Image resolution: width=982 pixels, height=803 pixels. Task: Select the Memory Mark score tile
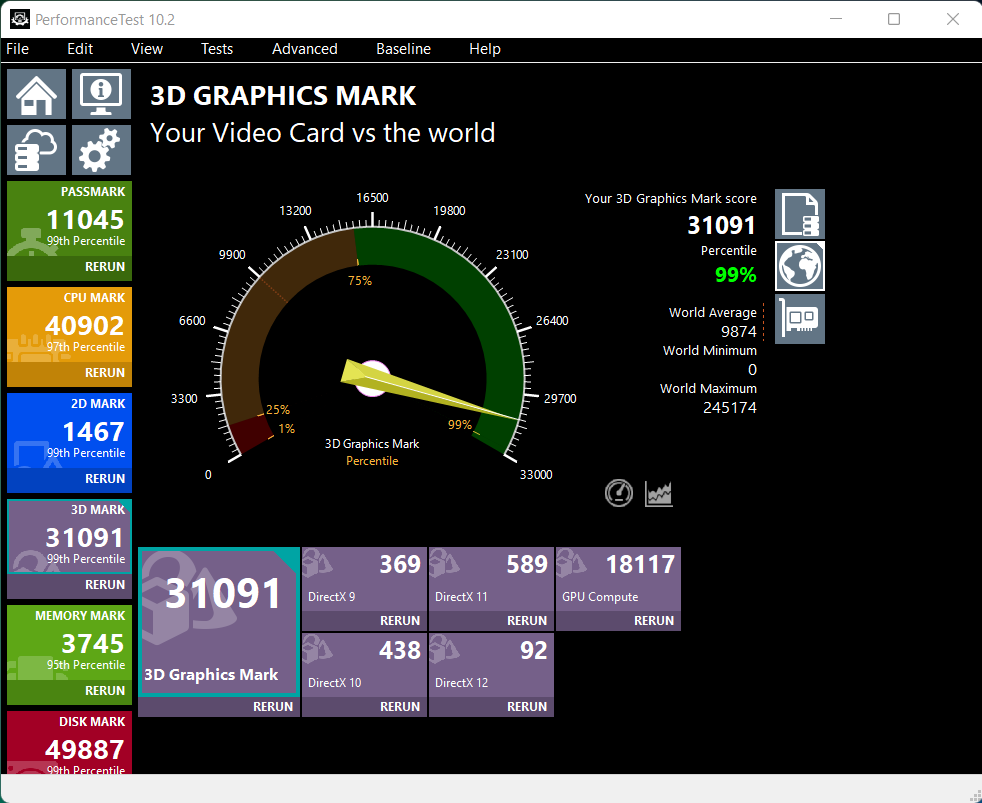(x=69, y=644)
